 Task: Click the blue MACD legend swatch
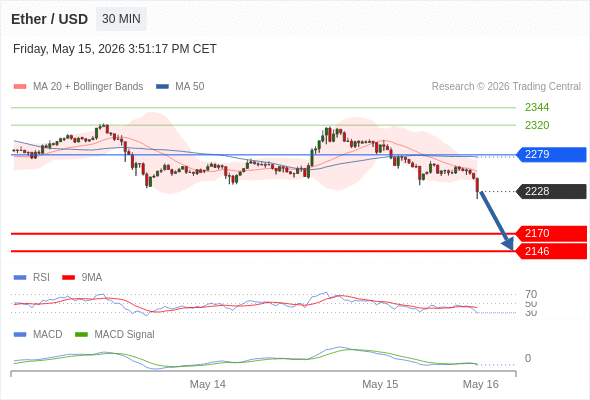20,335
